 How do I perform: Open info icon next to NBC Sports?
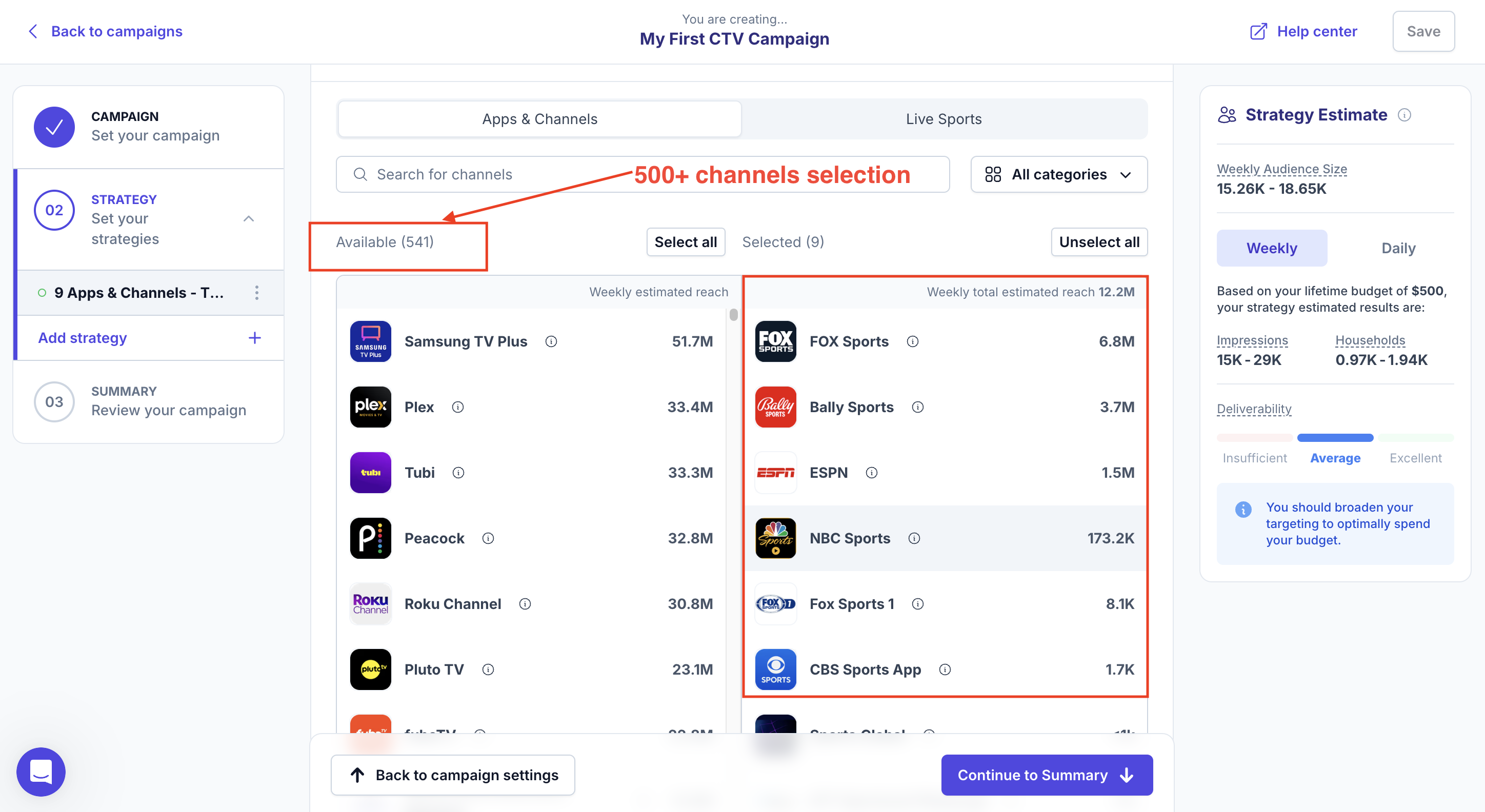click(x=914, y=539)
